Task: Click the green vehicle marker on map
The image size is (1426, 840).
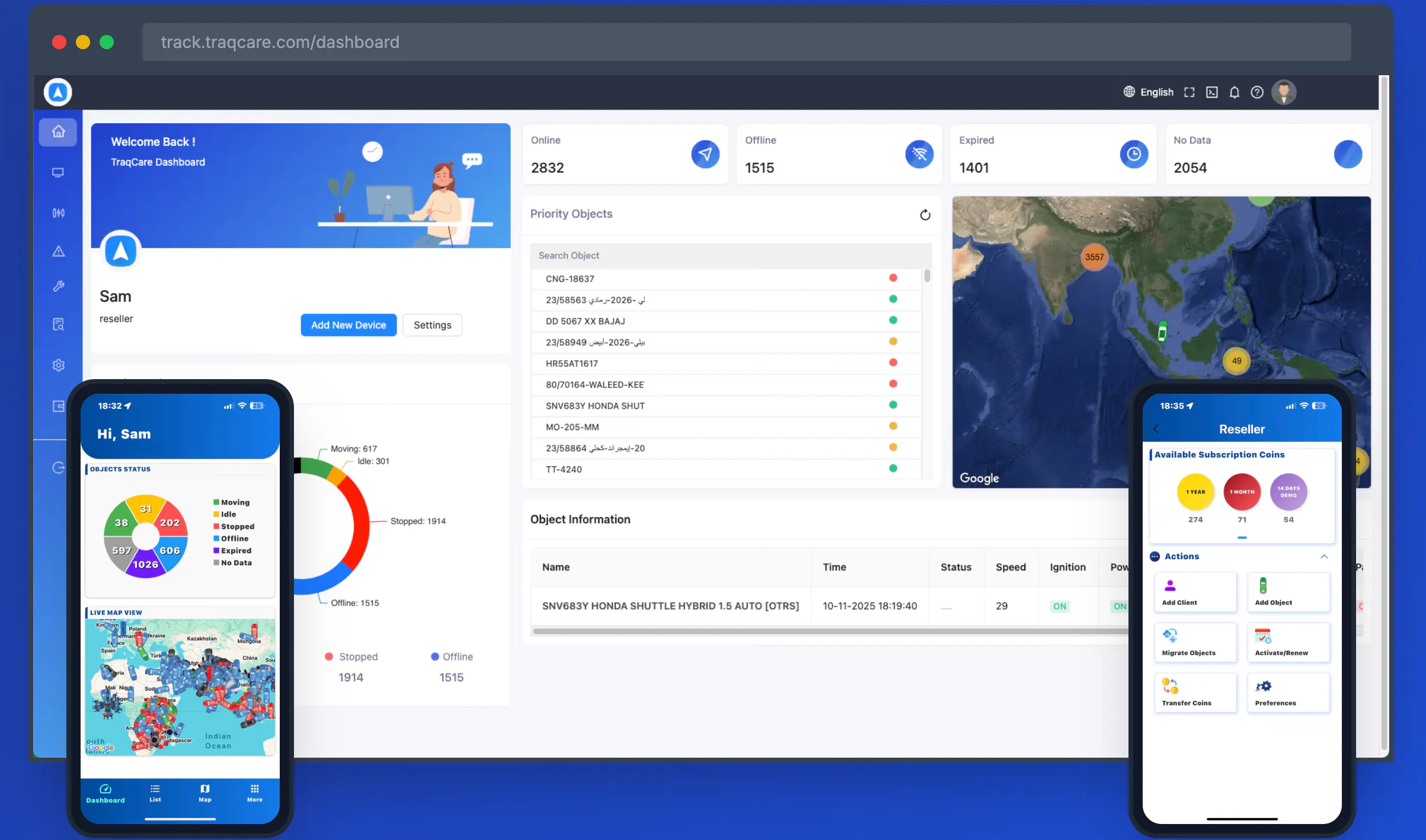Action: pos(1162,331)
